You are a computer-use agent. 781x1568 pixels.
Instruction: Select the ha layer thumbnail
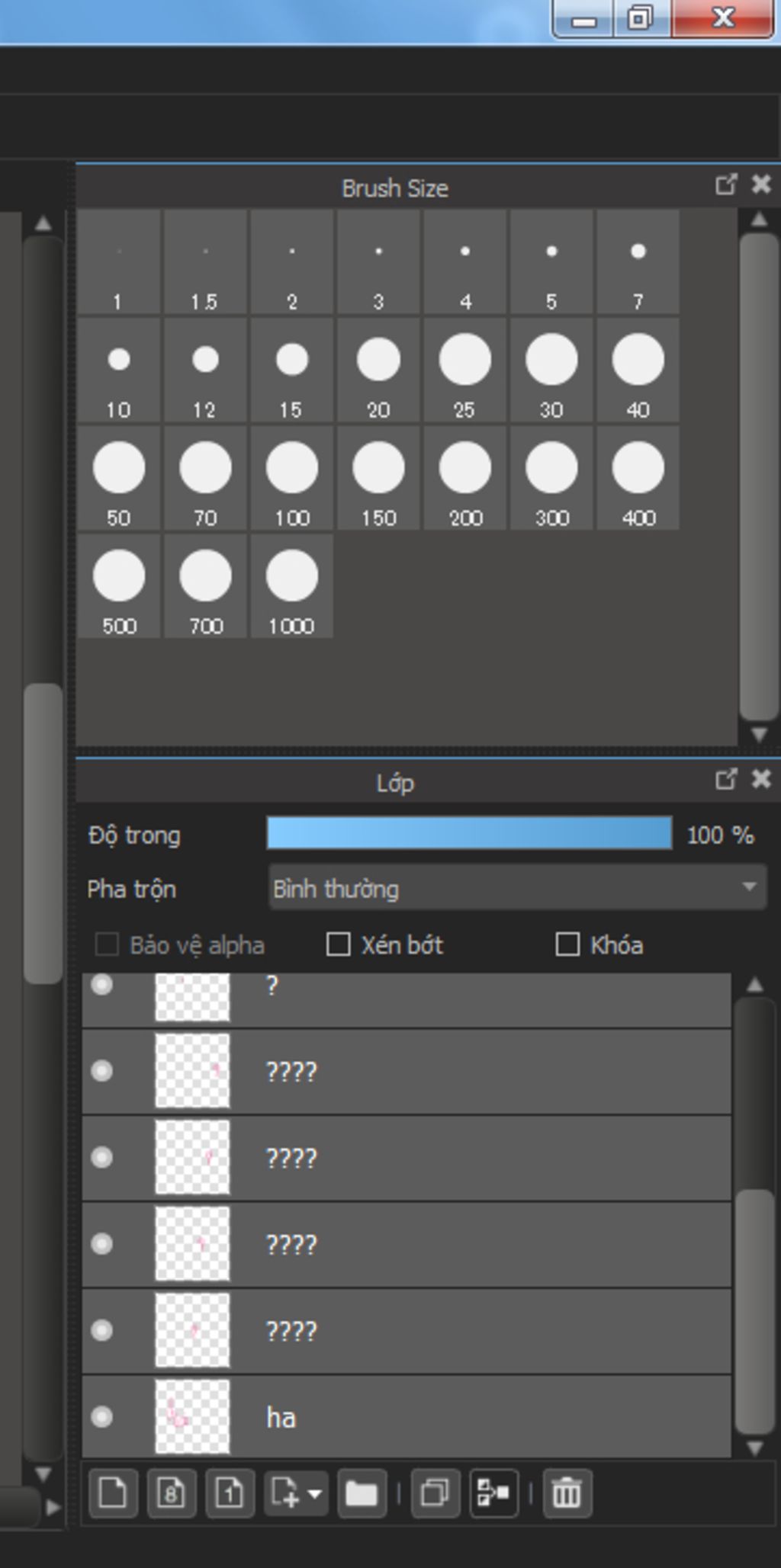(x=192, y=1416)
